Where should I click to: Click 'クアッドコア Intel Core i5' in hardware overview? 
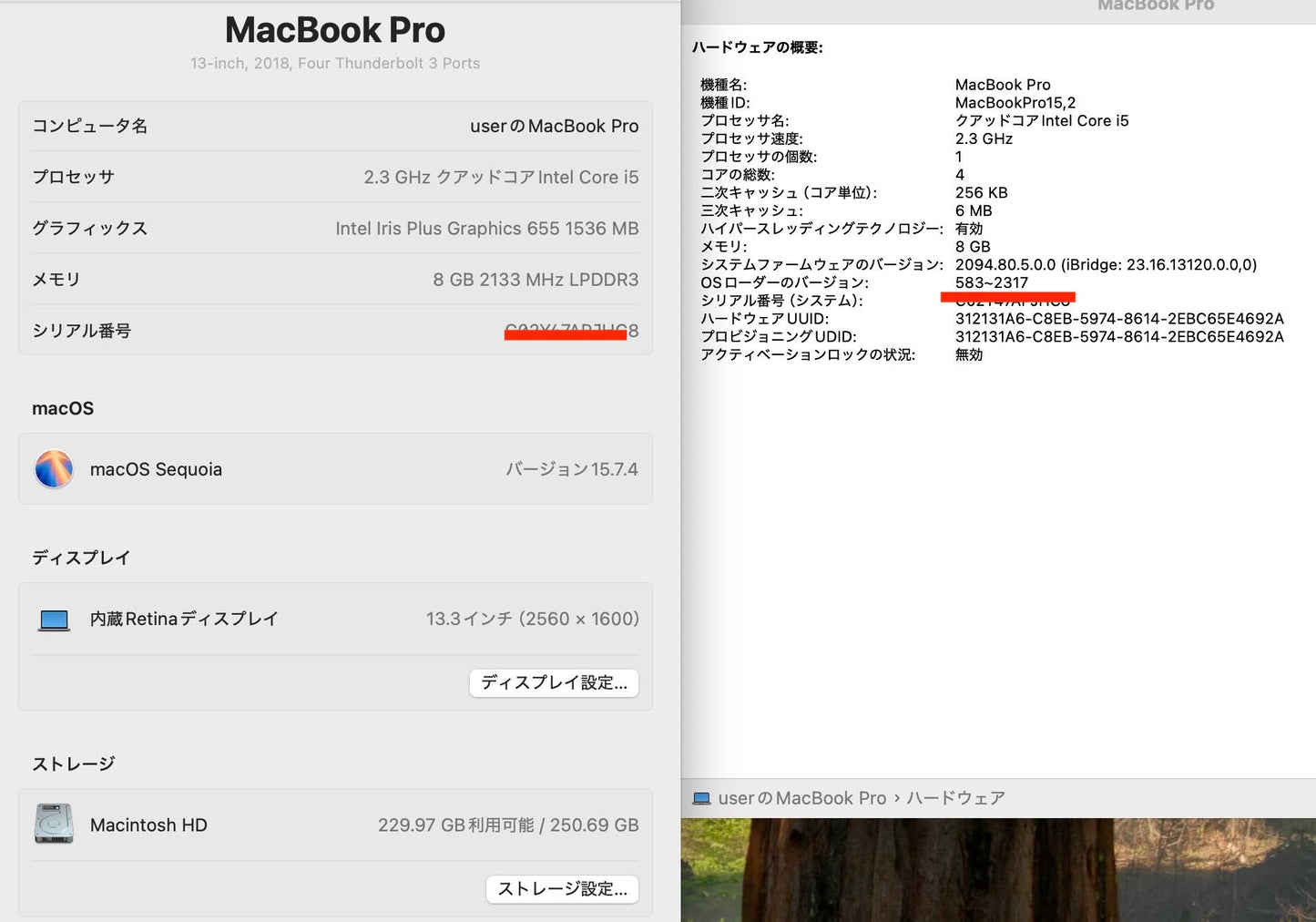click(1042, 120)
